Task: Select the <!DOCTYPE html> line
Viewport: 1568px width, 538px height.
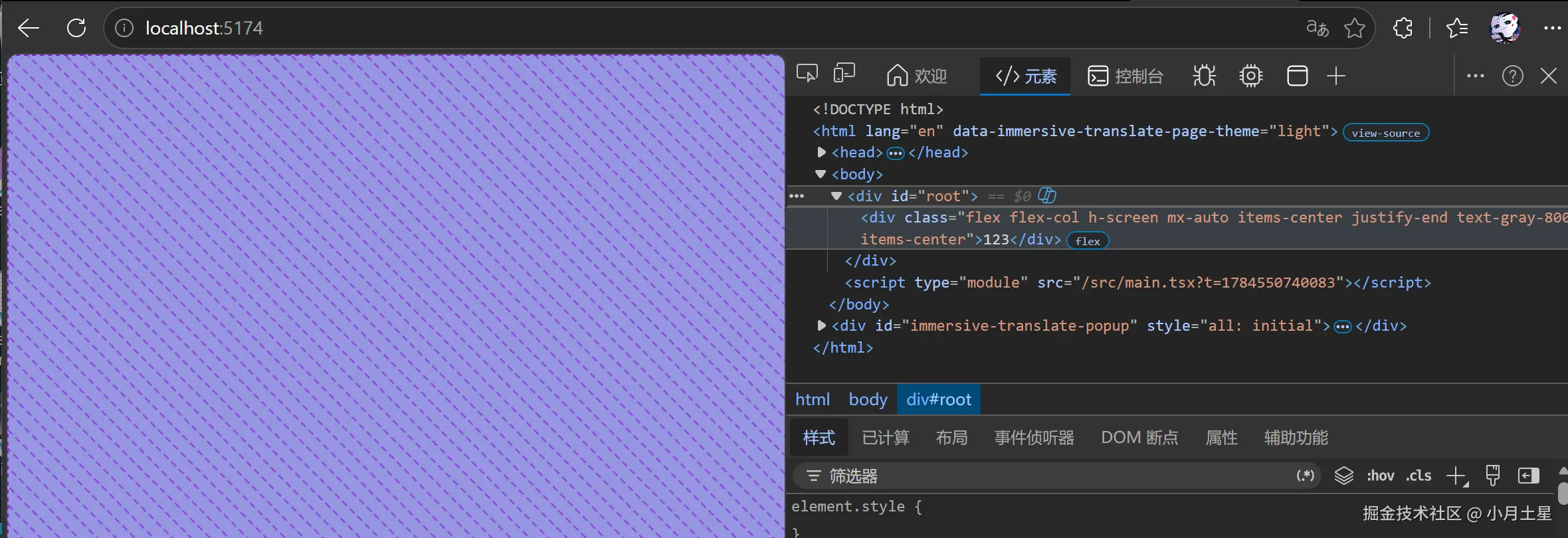Action: [878, 109]
